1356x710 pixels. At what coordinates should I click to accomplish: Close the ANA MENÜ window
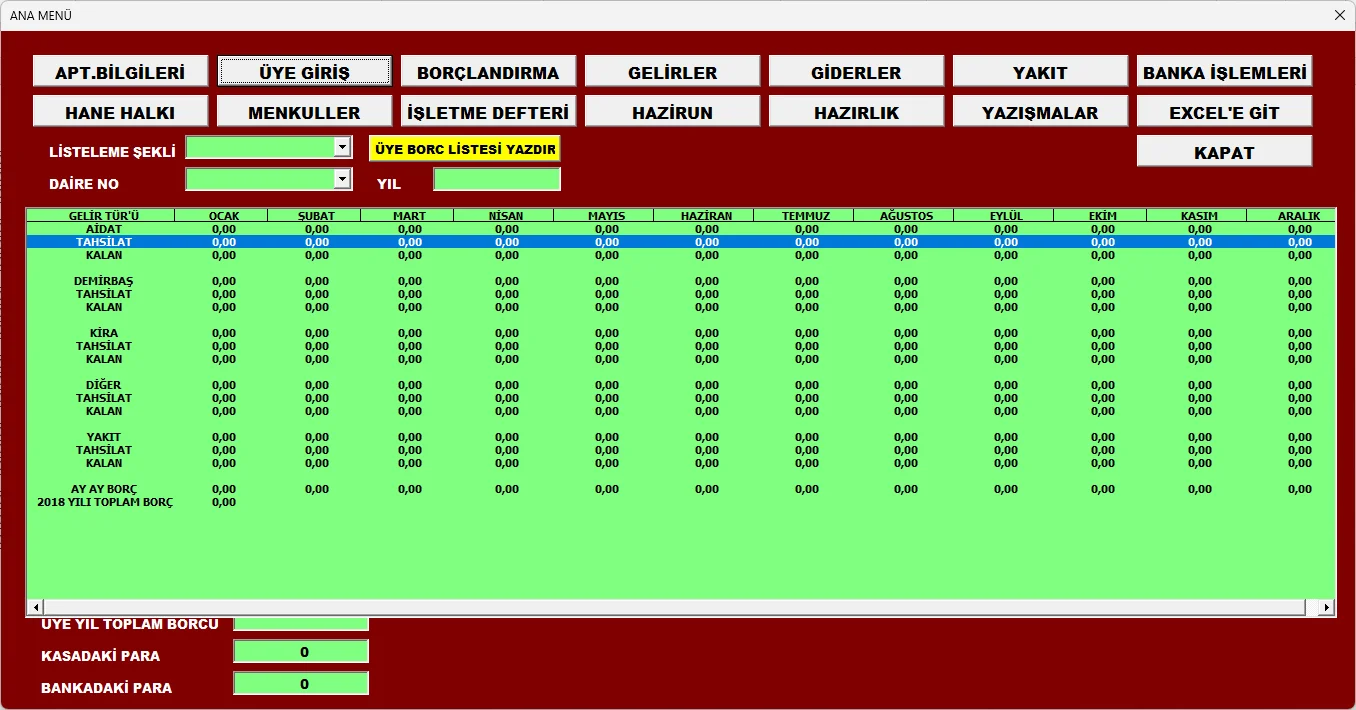1339,15
